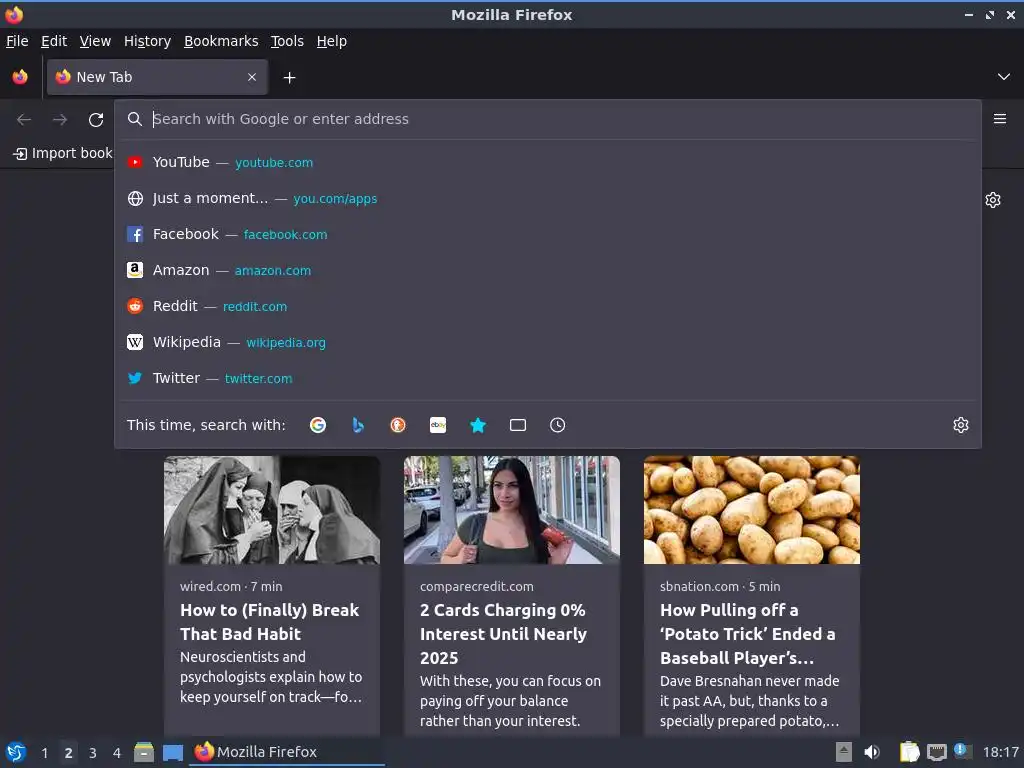Click the removable media eject tray icon
This screenshot has height=768, width=1024.
pos(844,752)
